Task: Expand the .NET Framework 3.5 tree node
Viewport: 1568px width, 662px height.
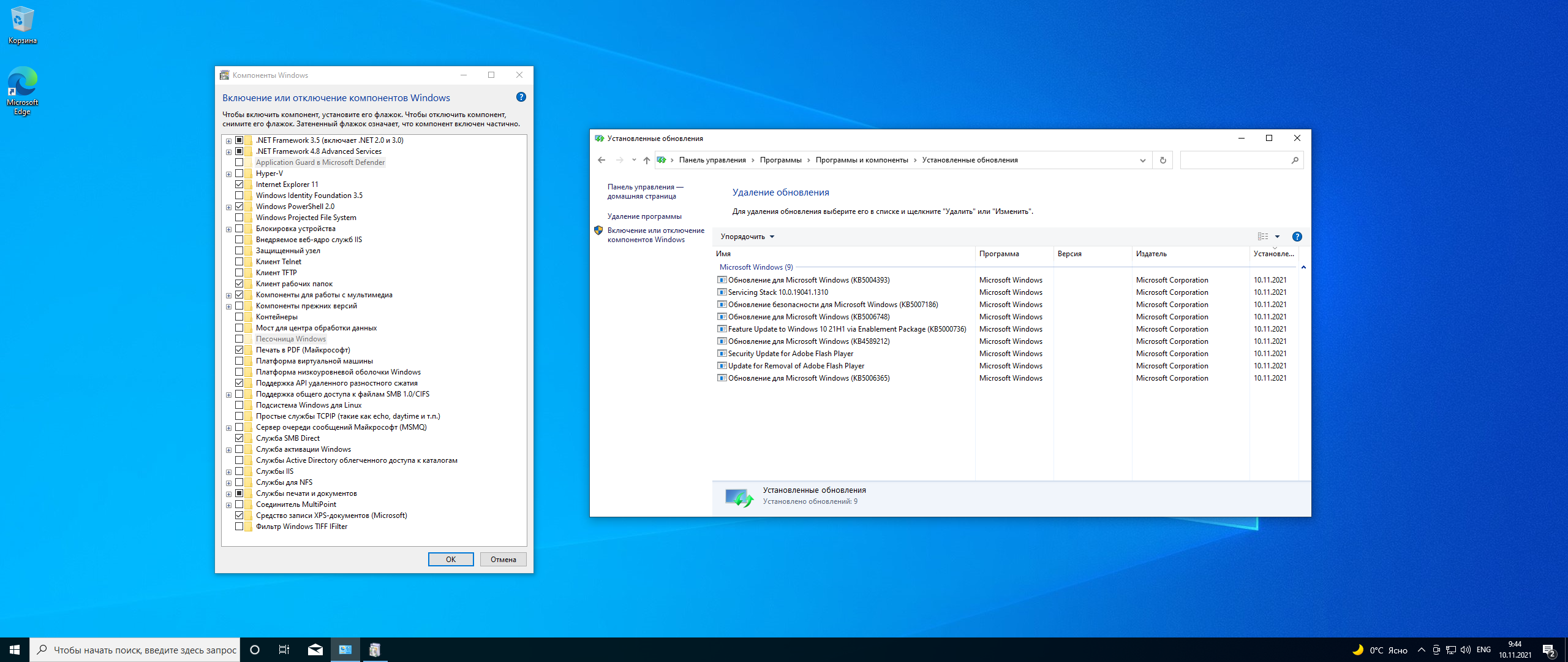Action: click(x=229, y=141)
